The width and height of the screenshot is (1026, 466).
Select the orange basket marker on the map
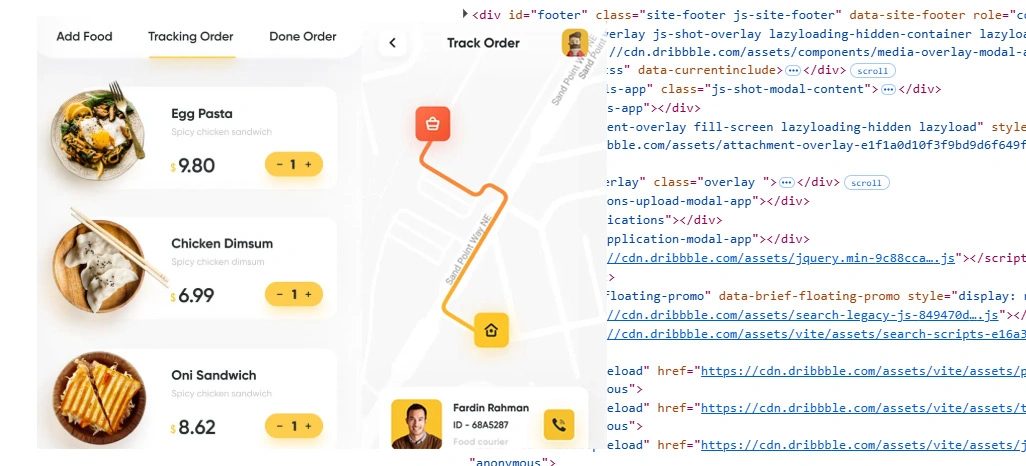click(433, 124)
